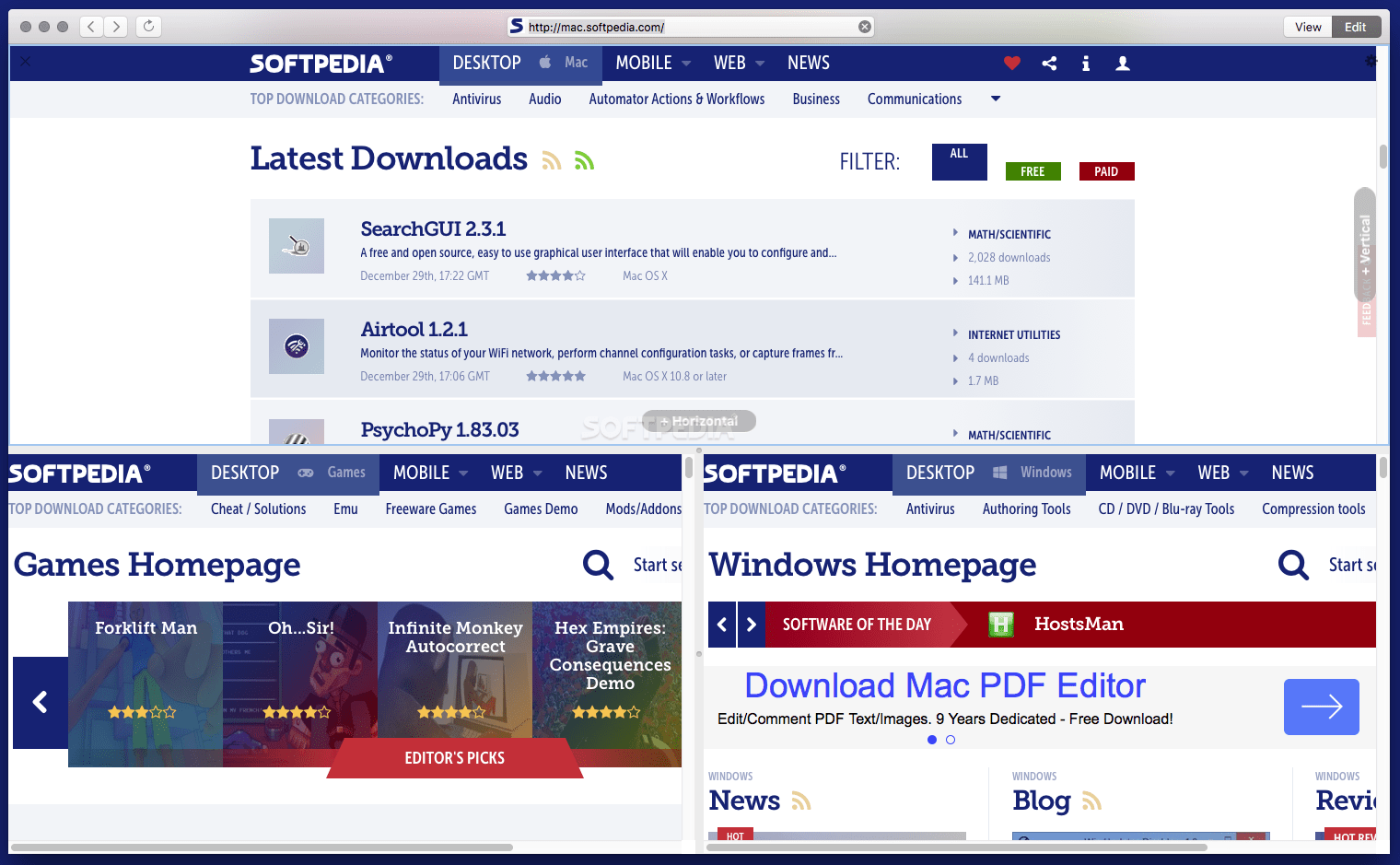1400x865 pixels.
Task: Click the red heart icon in the top pane
Action: [x=1012, y=63]
